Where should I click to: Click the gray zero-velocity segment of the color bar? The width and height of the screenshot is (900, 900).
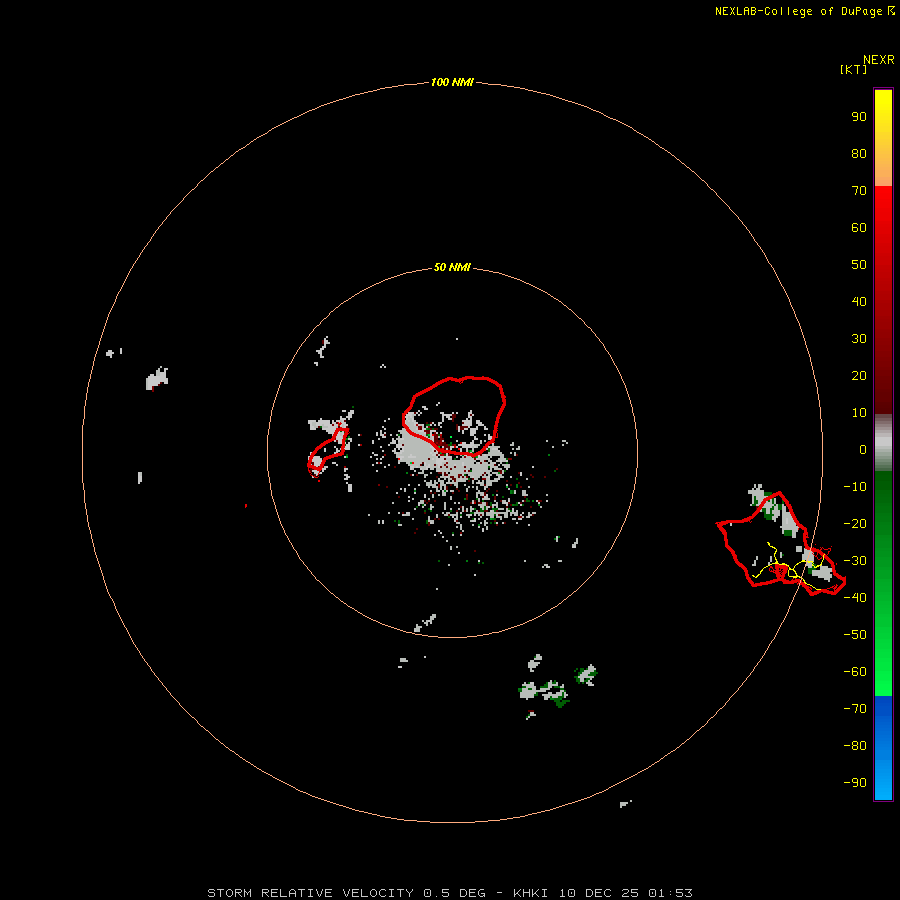pyautogui.click(x=883, y=443)
